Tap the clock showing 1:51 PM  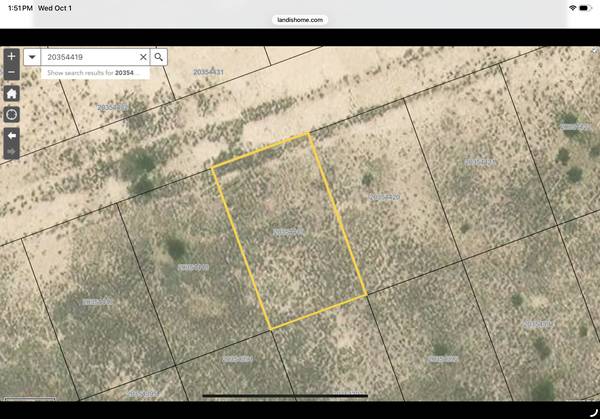(17, 7)
